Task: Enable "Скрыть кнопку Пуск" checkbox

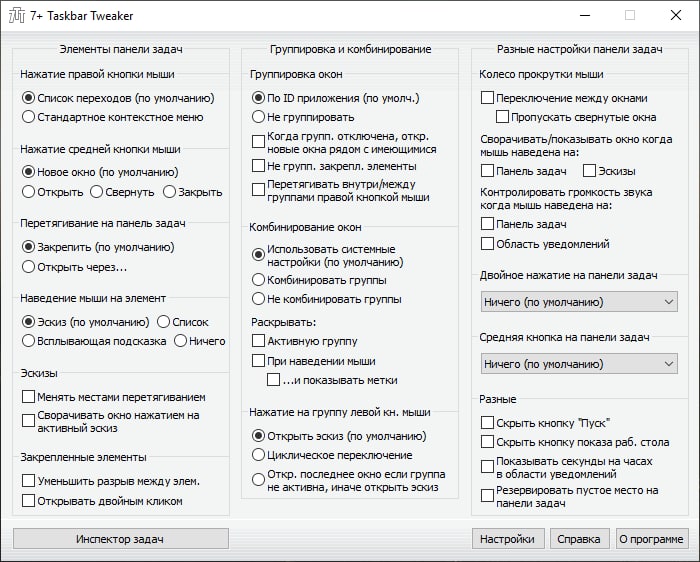Action: tap(488, 422)
